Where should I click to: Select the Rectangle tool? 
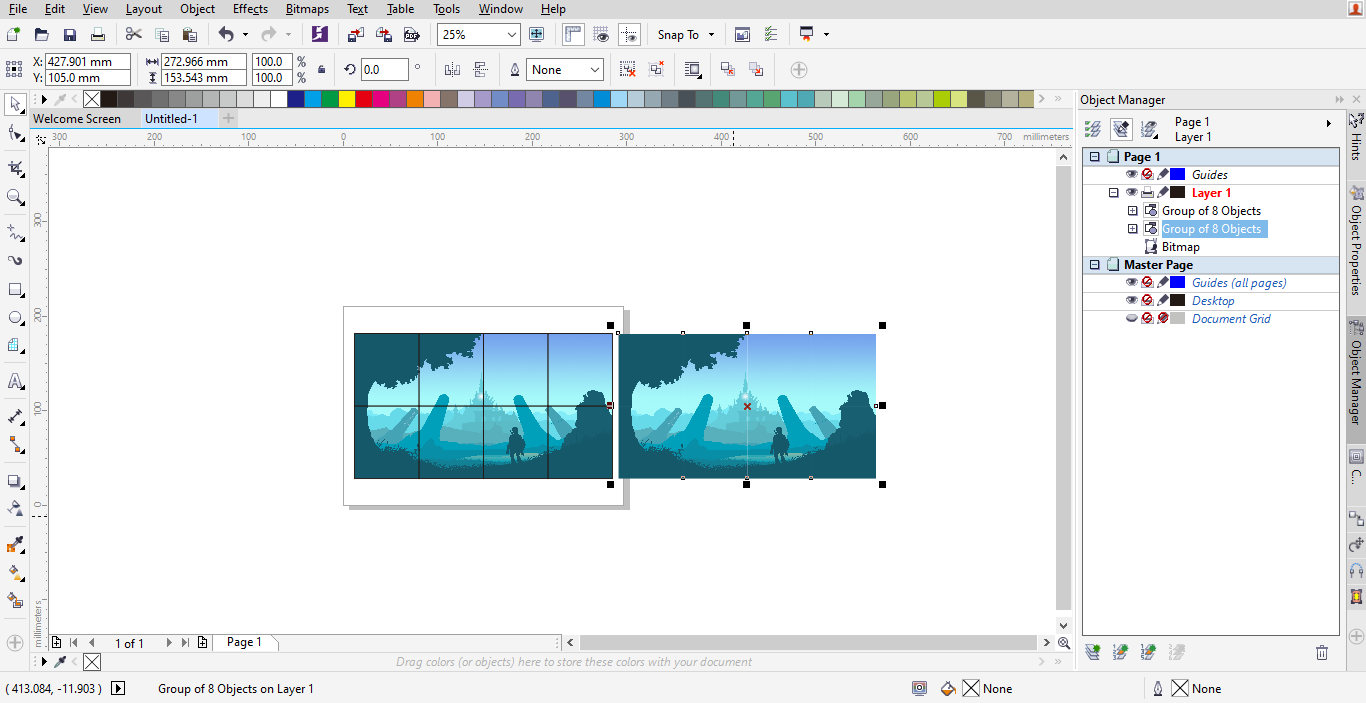15,290
